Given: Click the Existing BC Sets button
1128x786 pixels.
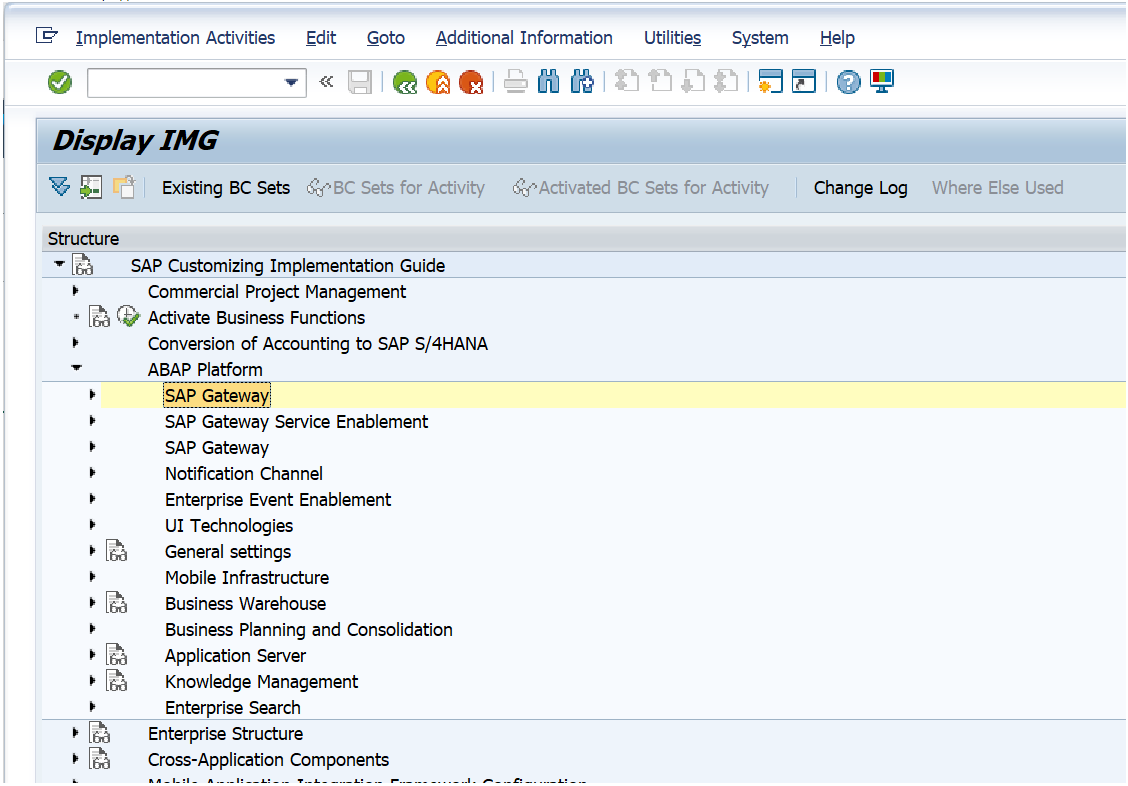Looking at the screenshot, I should pos(226,188).
